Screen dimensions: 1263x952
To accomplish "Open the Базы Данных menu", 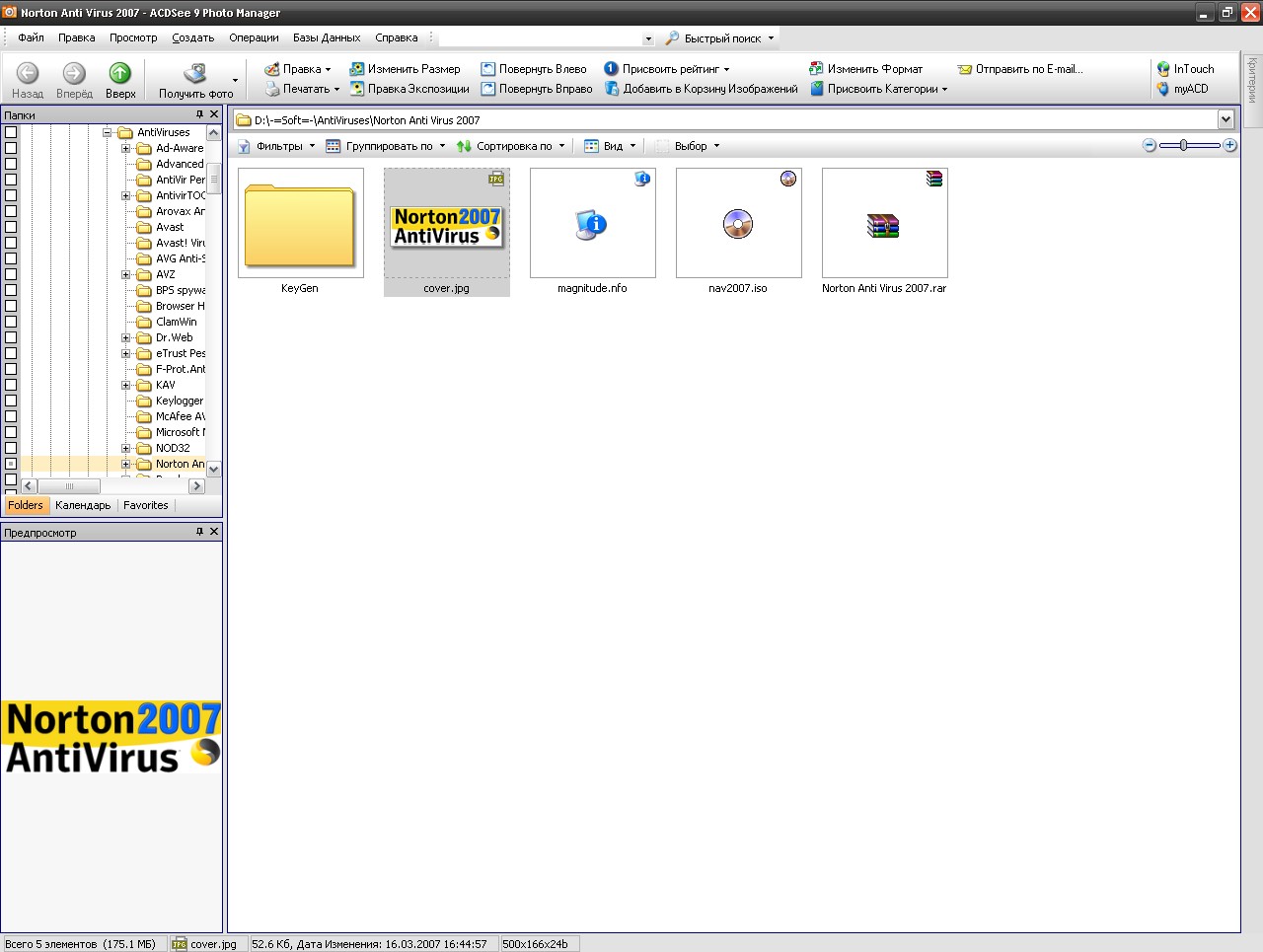I will [327, 37].
